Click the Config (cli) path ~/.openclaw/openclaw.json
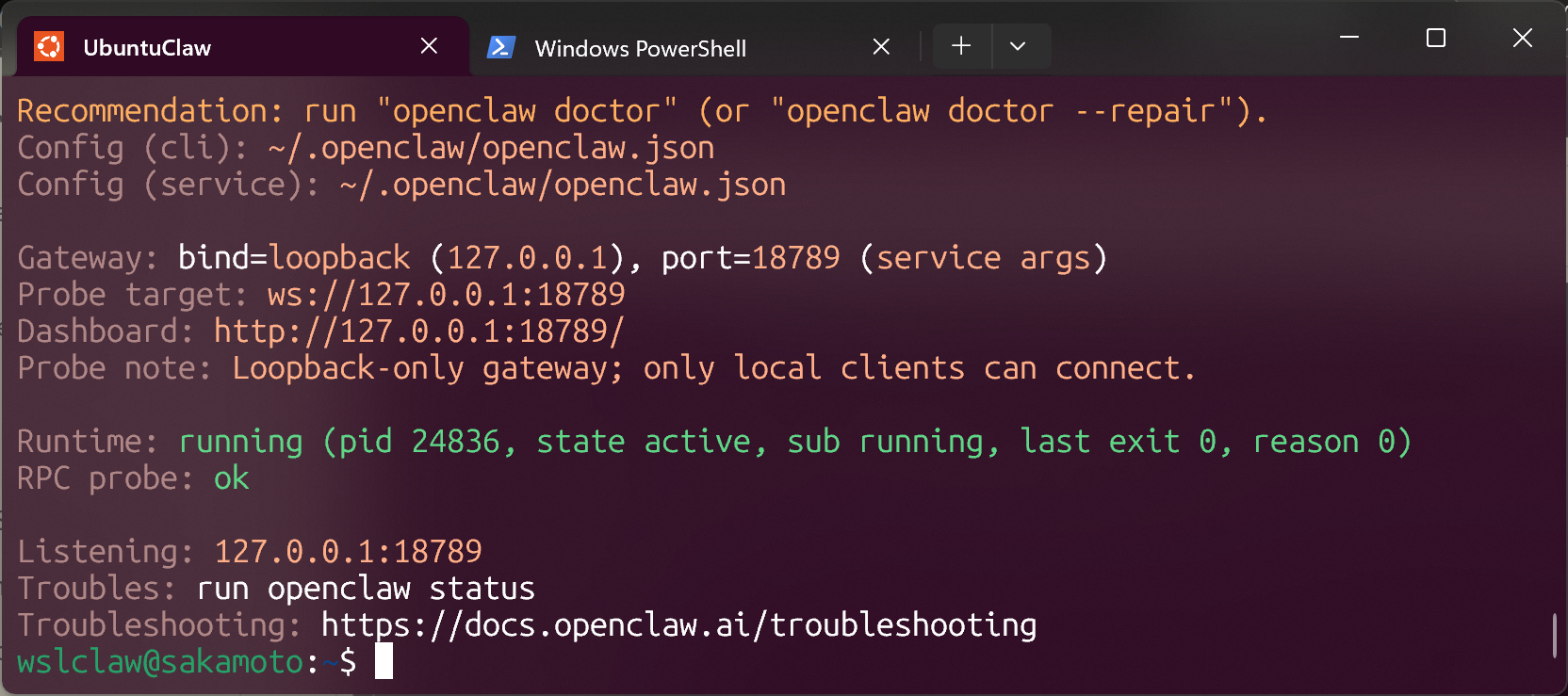Image resolution: width=1568 pixels, height=696 pixels. tap(491, 148)
